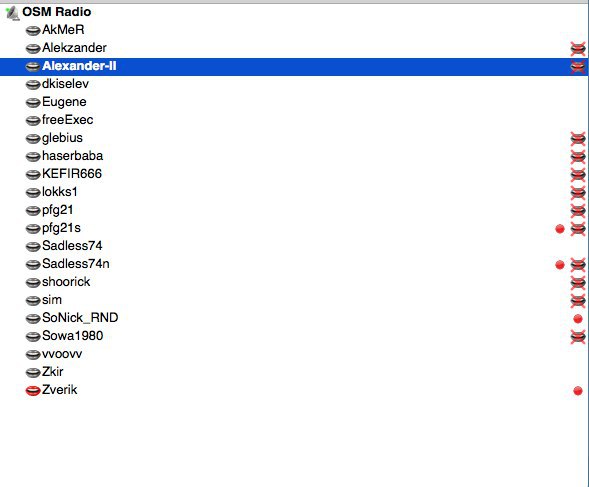Select user dkiselev in the list
Image resolution: width=589 pixels, height=487 pixels.
click(65, 84)
